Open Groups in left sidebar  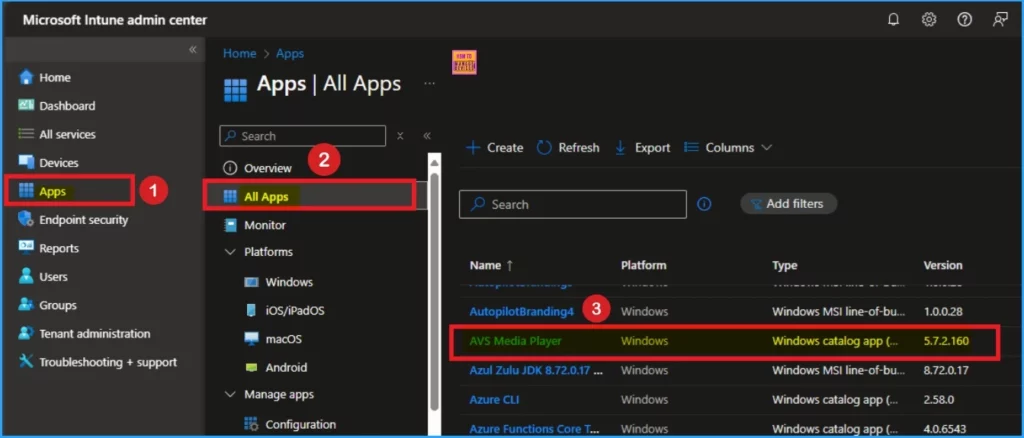(57, 305)
